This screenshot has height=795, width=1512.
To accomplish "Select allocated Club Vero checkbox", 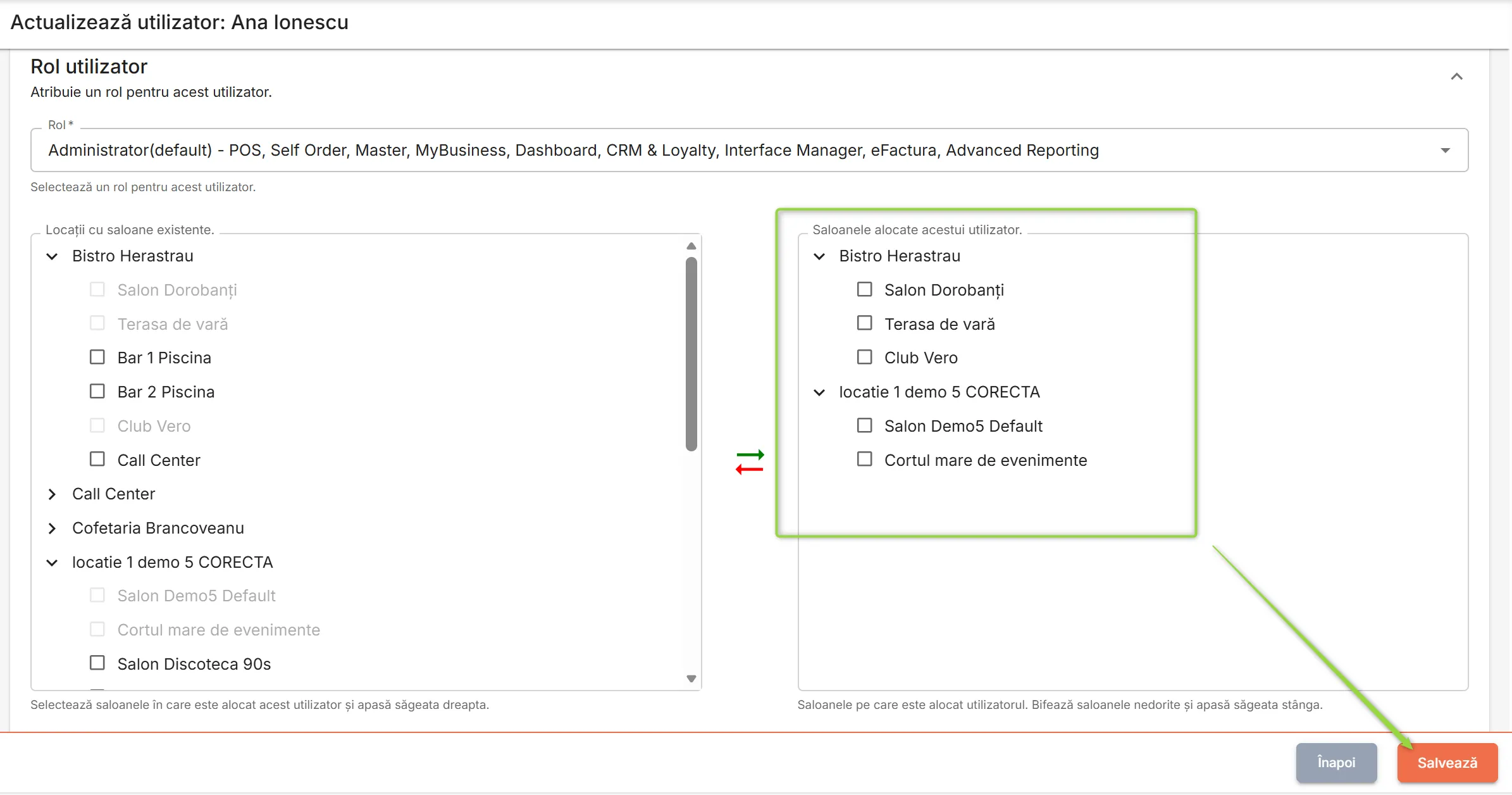I will [864, 357].
